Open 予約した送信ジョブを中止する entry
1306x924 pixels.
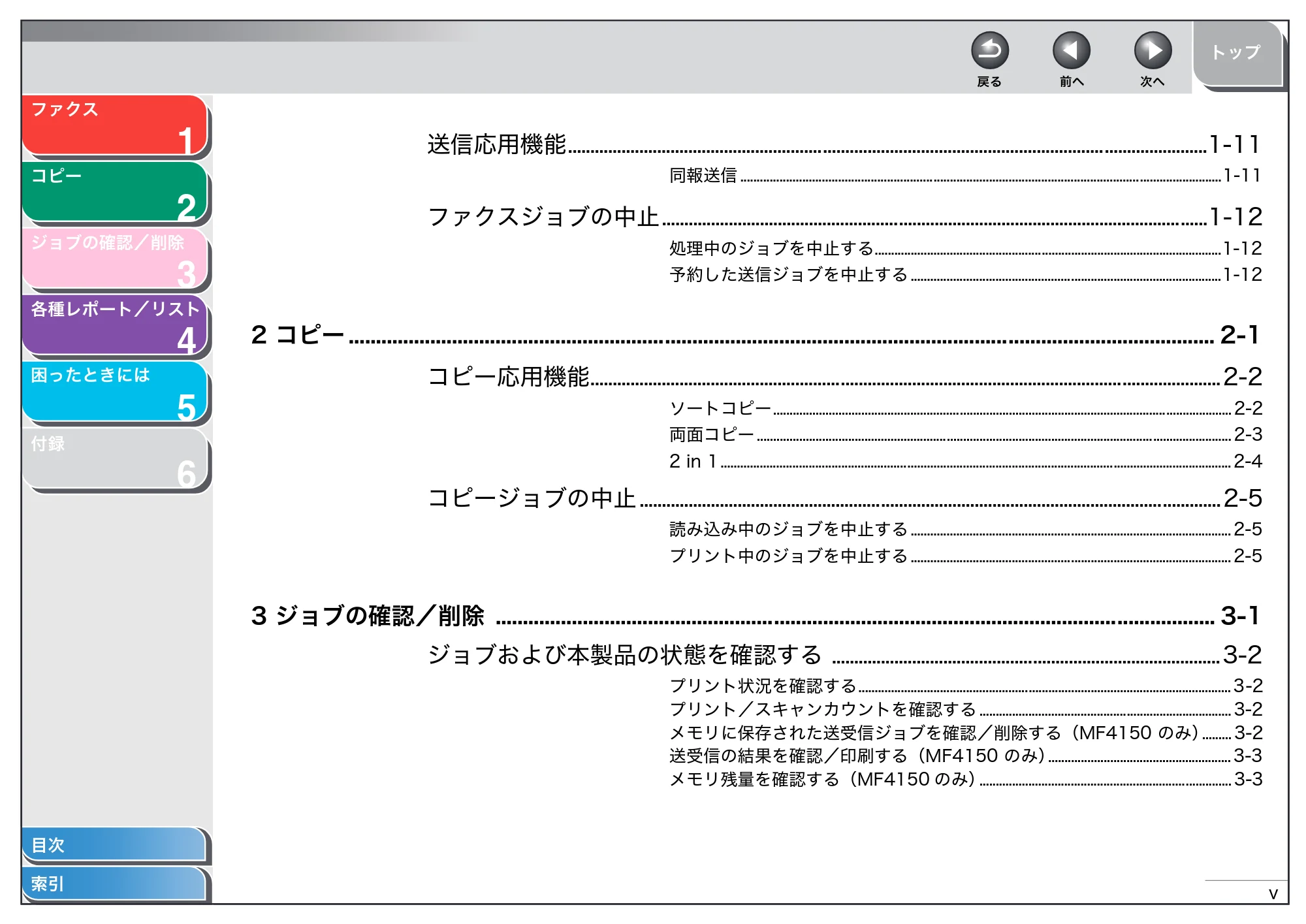point(966,274)
